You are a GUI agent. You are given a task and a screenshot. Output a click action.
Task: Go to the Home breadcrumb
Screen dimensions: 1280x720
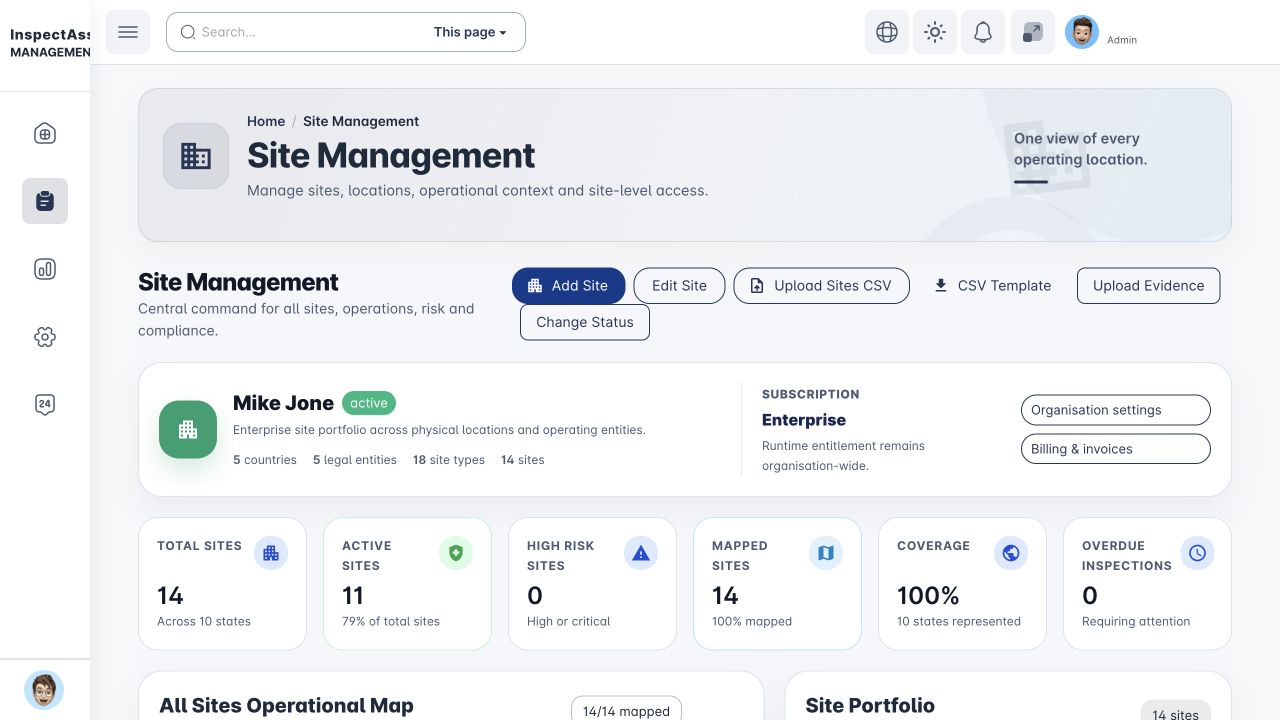click(266, 121)
